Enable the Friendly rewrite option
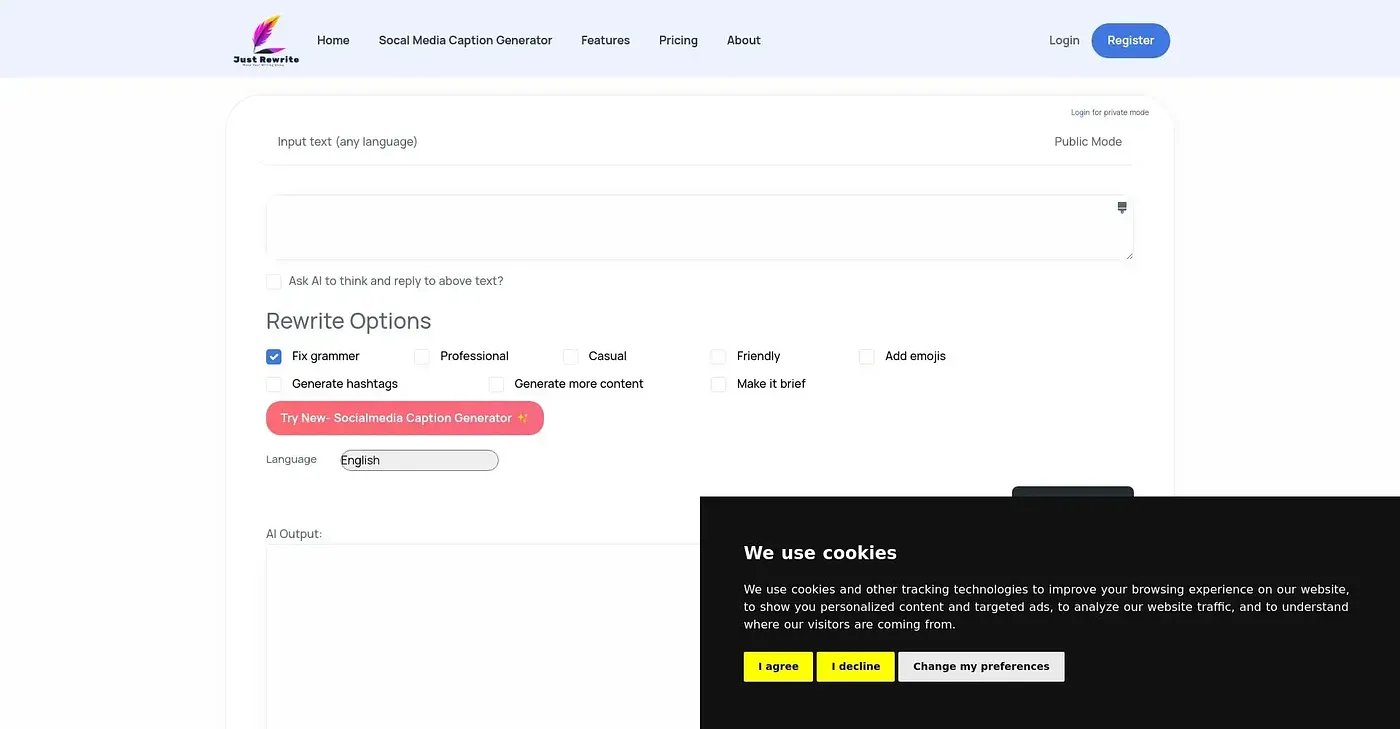Viewport: 1400px width, 729px height. coord(719,356)
